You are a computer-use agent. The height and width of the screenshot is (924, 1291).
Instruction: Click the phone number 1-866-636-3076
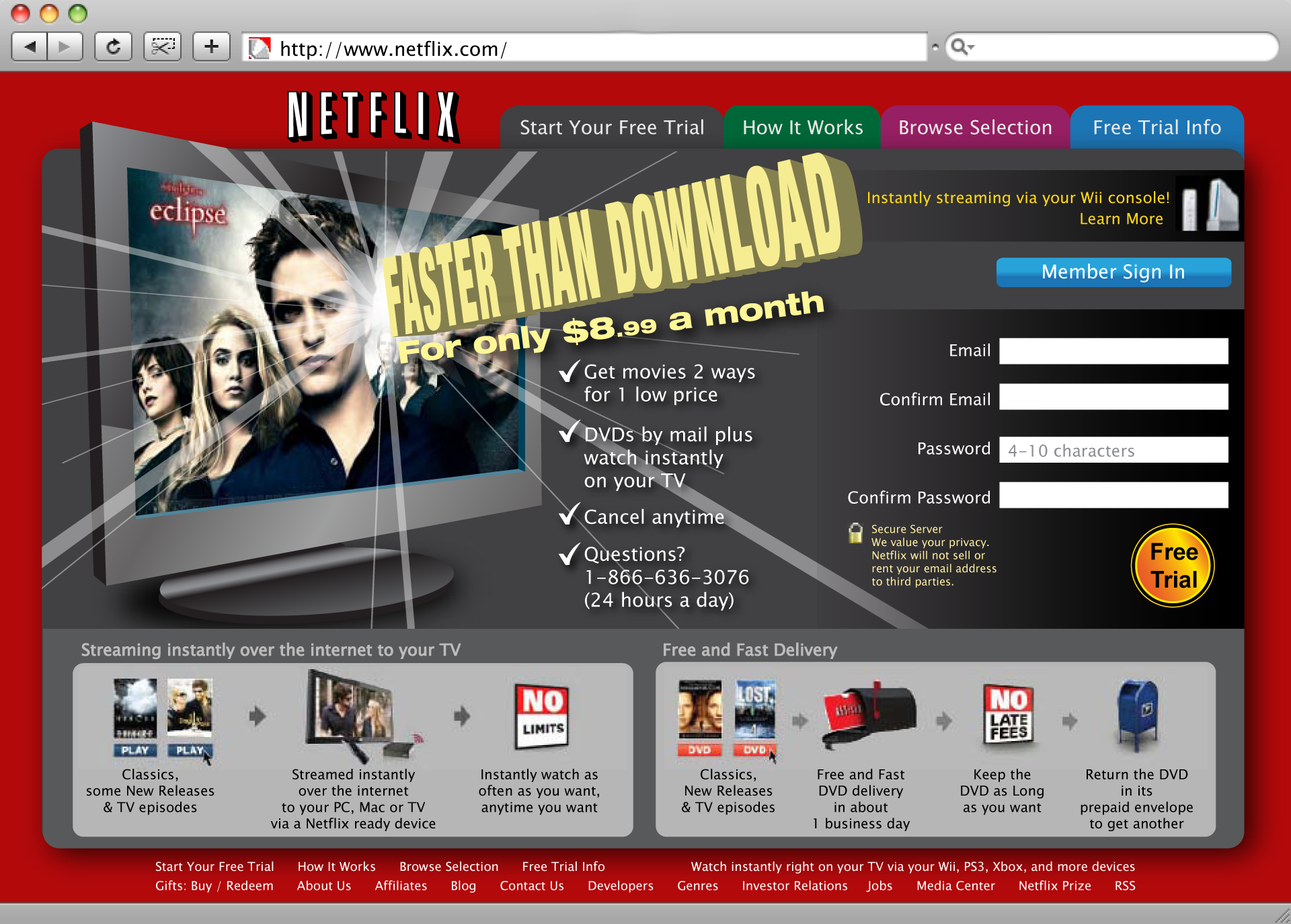tap(666, 577)
